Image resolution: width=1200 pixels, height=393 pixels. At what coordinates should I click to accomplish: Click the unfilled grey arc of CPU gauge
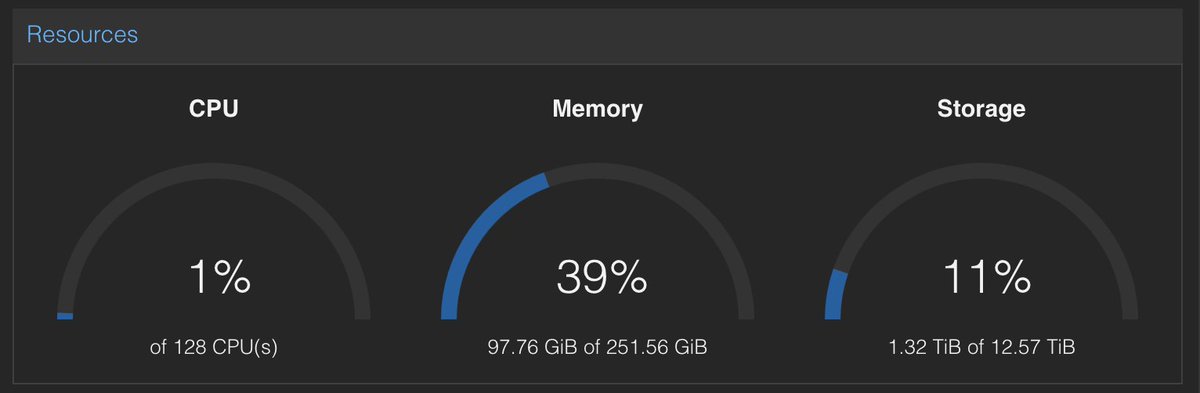coord(214,170)
